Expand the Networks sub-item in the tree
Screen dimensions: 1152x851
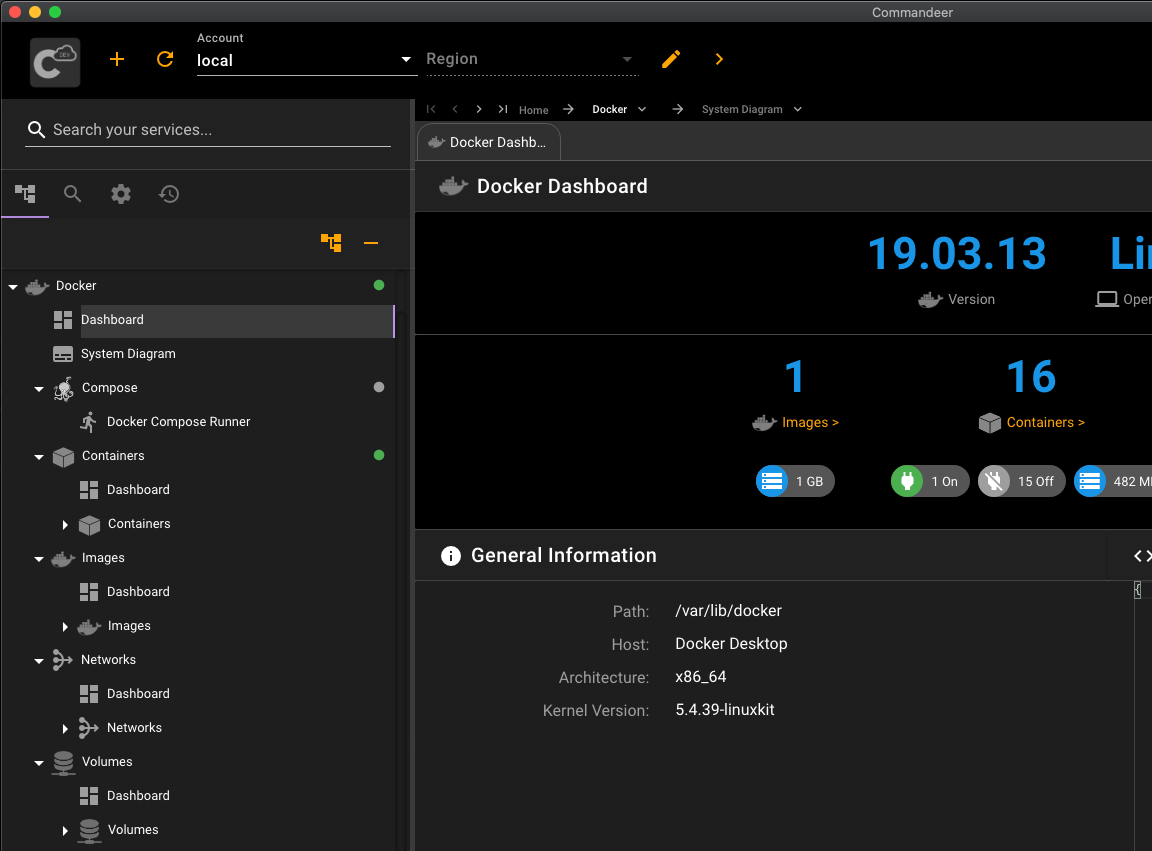coord(65,729)
